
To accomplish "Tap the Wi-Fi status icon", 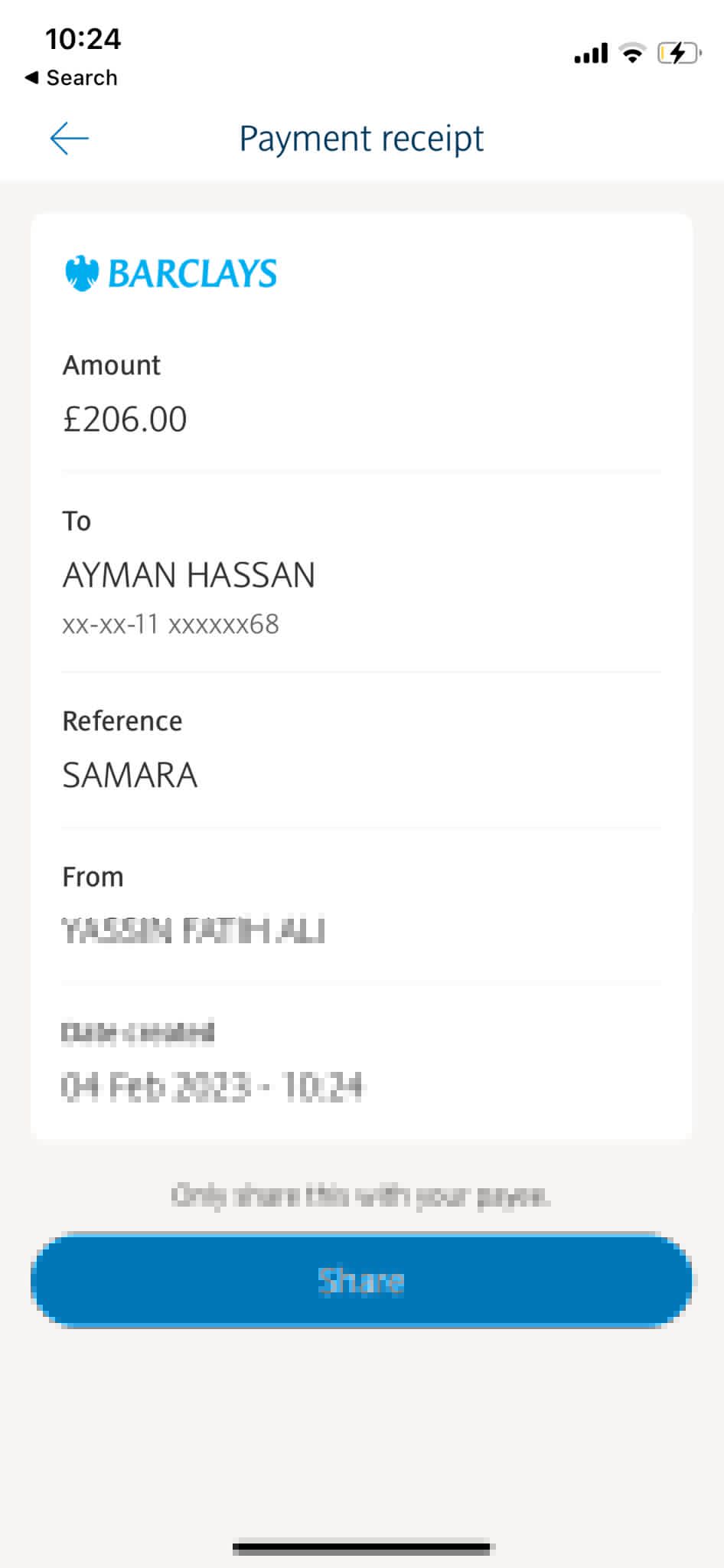I will (632, 53).
